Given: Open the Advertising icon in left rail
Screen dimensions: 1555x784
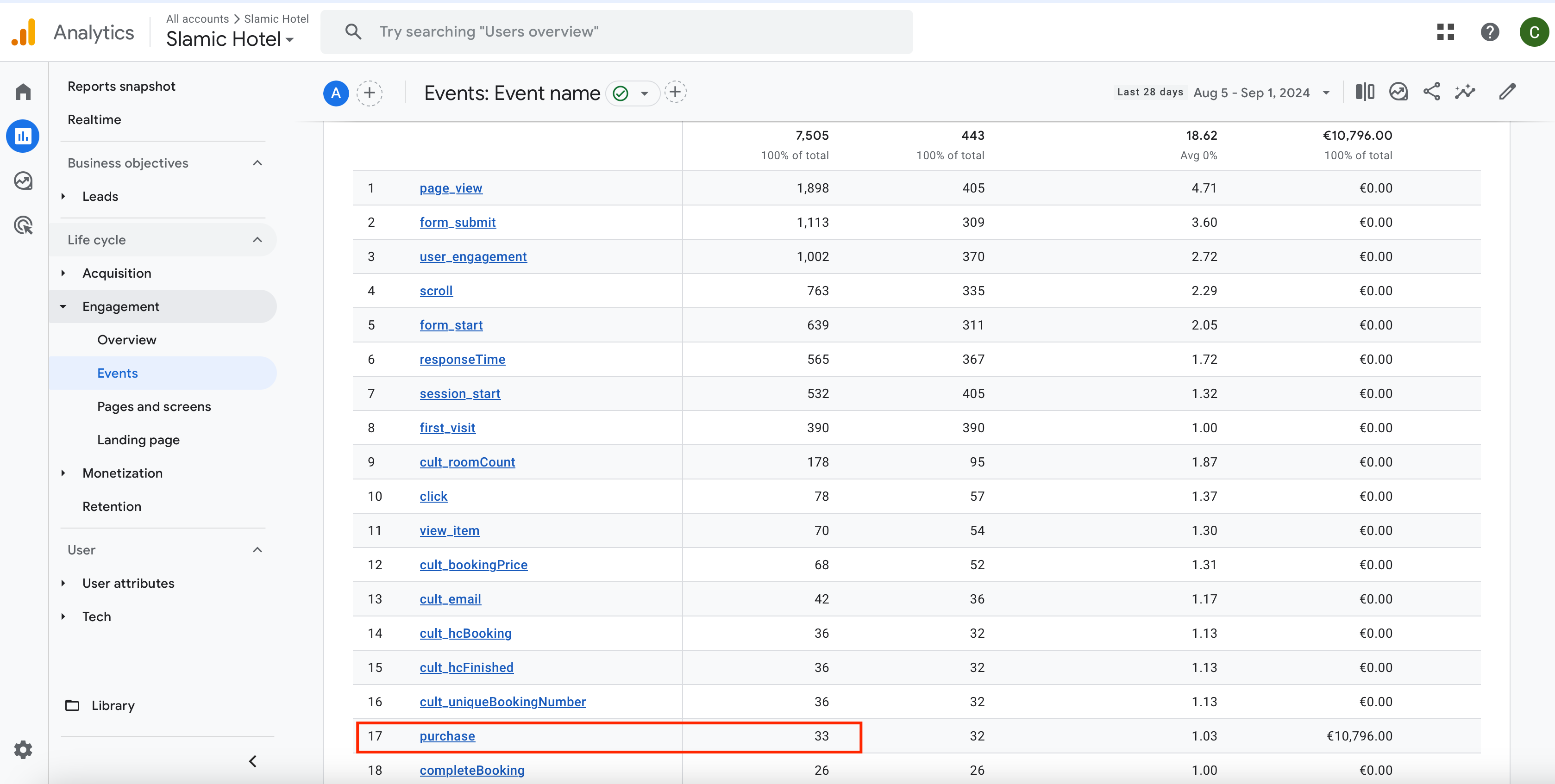Looking at the screenshot, I should tap(23, 225).
